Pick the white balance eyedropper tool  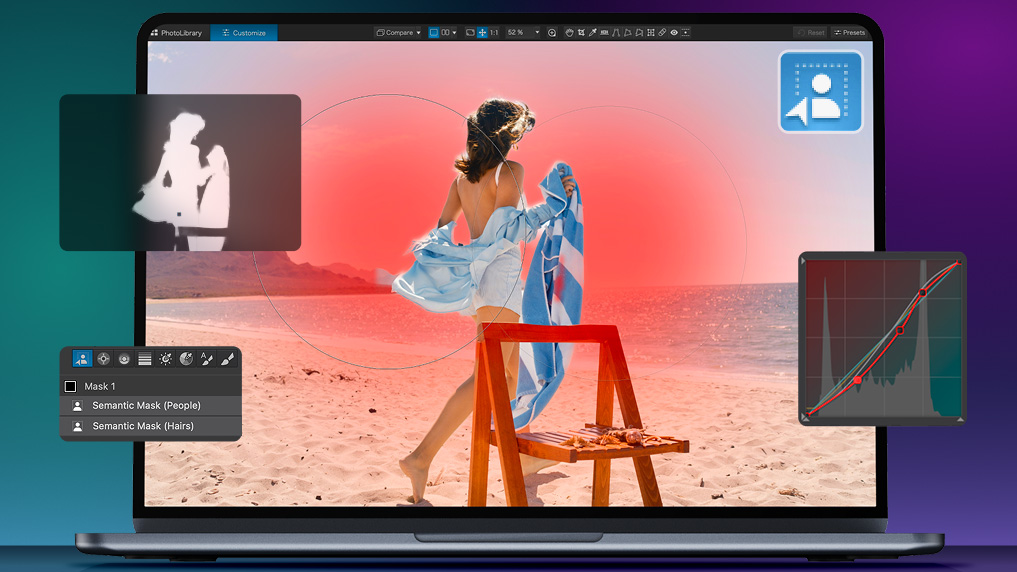pos(593,32)
